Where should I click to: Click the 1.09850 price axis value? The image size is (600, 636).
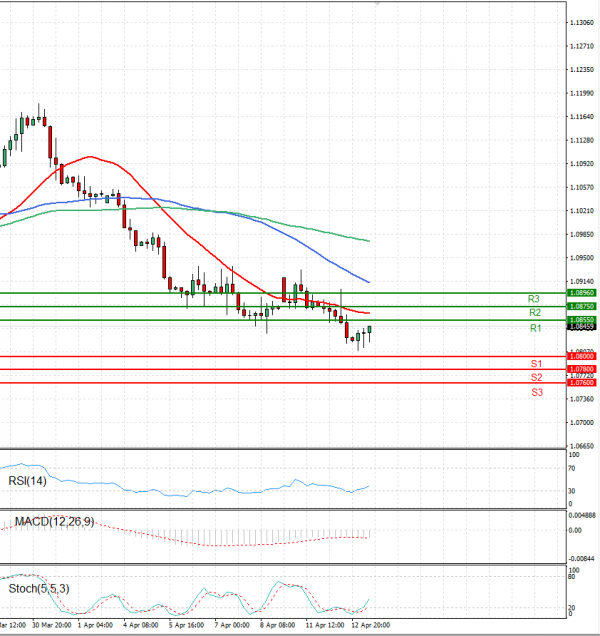tap(582, 234)
